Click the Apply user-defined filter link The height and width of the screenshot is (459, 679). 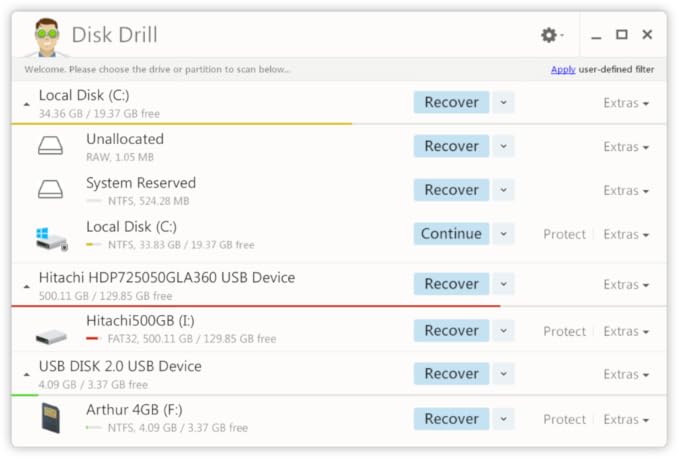(563, 69)
